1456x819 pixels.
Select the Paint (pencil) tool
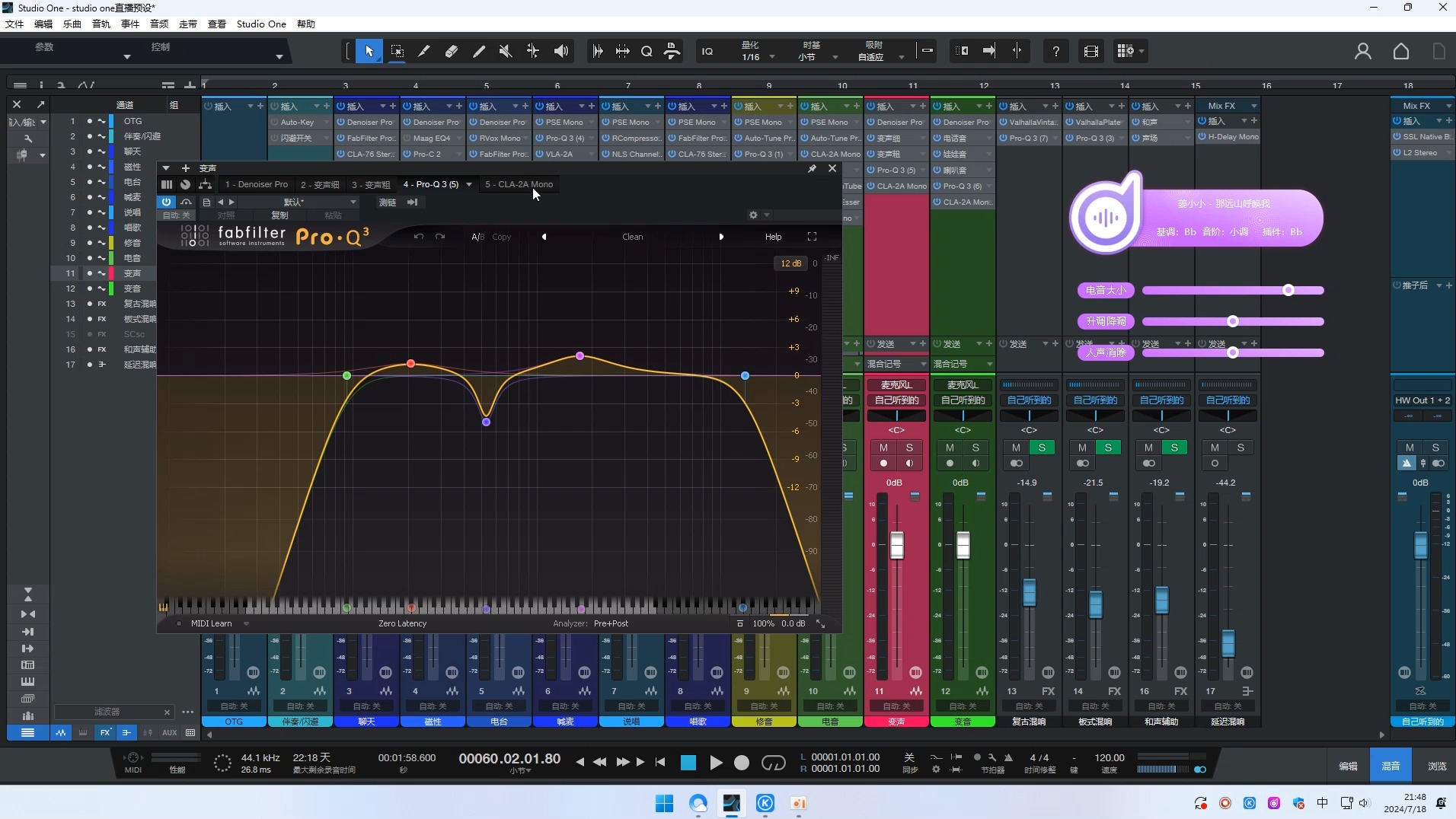479,51
